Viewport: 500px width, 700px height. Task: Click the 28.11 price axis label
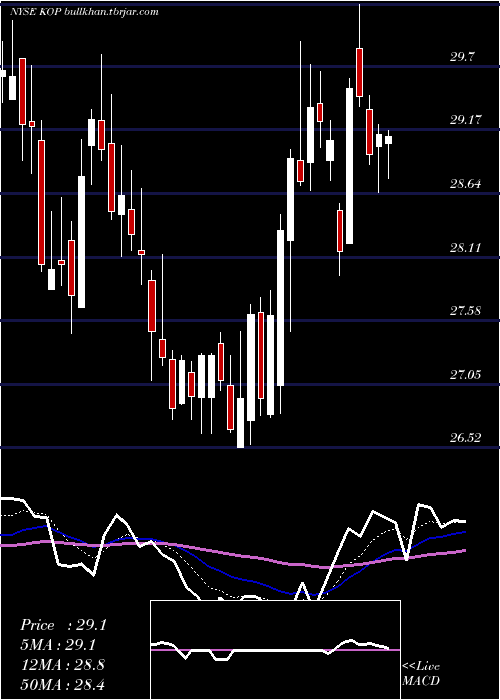coord(466,247)
